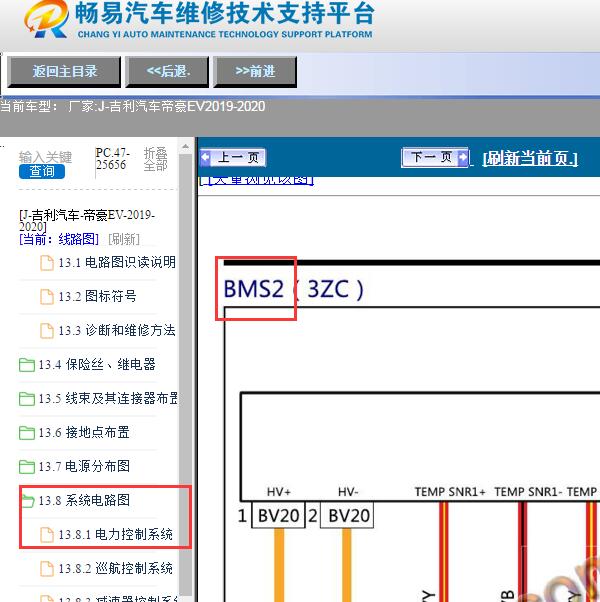This screenshot has width=600, height=602.
Task: Go back with <<后退 button
Action: 167,71
